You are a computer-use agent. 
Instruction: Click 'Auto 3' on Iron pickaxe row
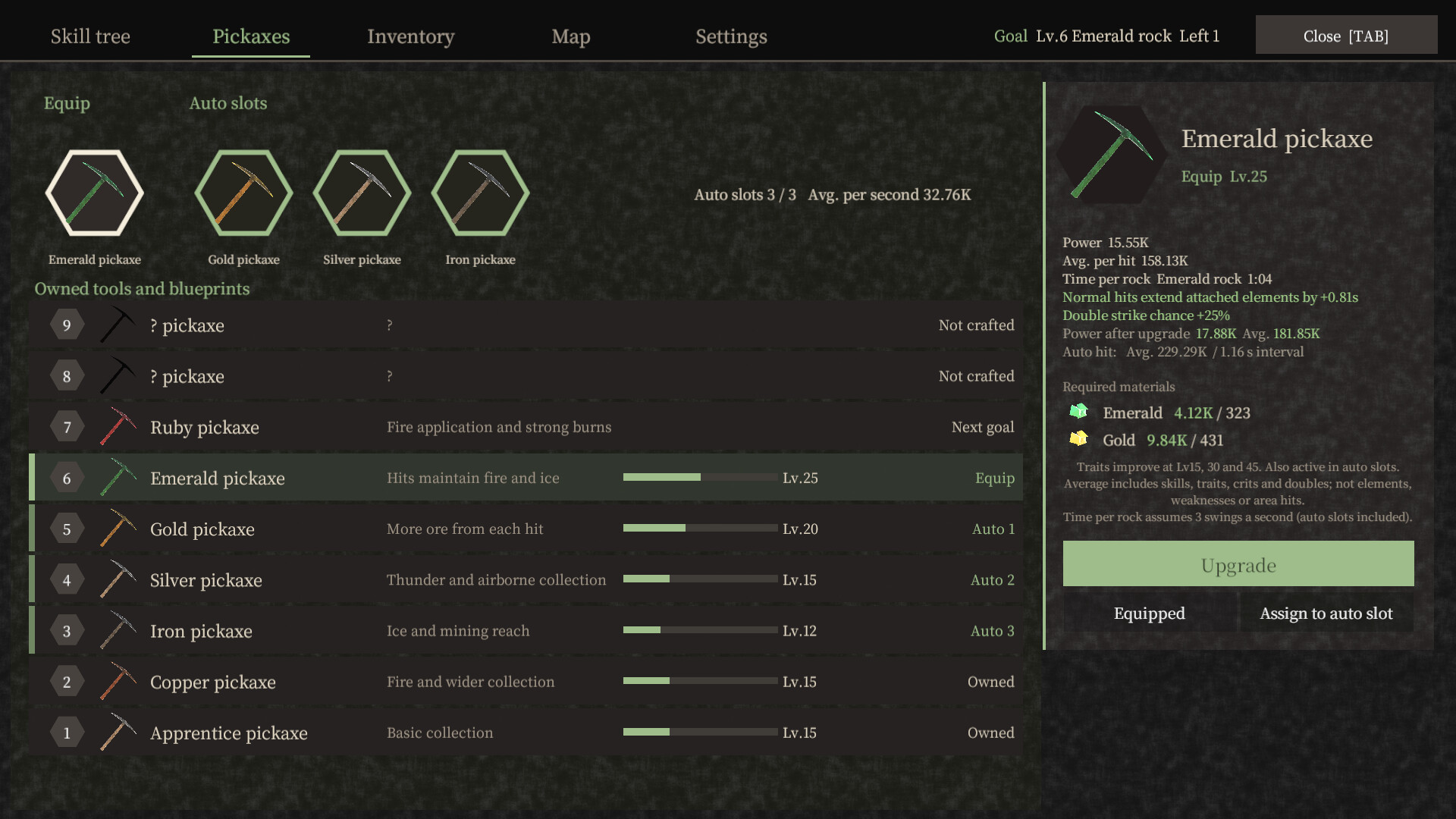[x=992, y=631]
